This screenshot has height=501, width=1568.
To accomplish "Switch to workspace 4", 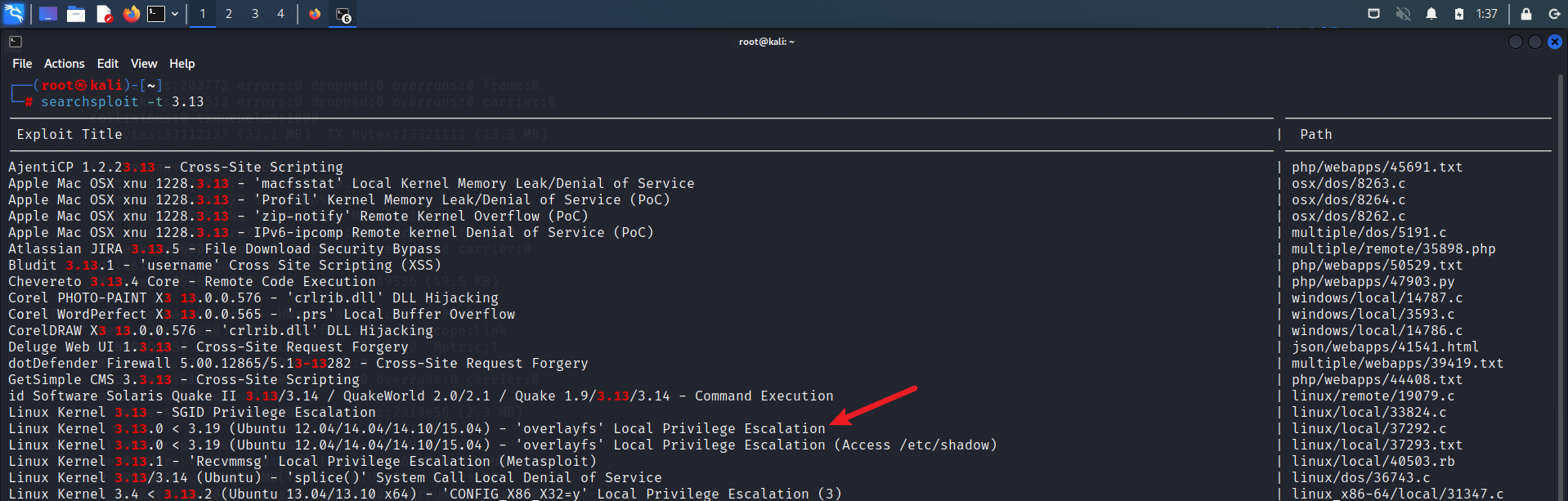I will (x=280, y=14).
